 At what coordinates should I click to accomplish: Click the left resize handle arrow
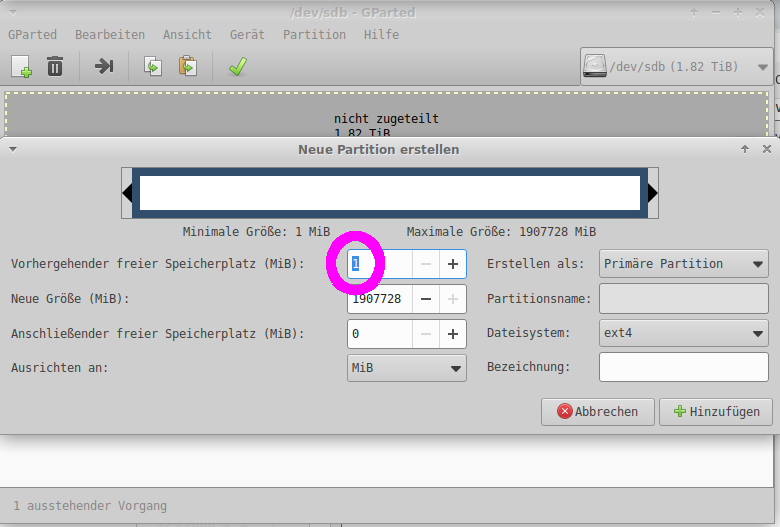127,193
